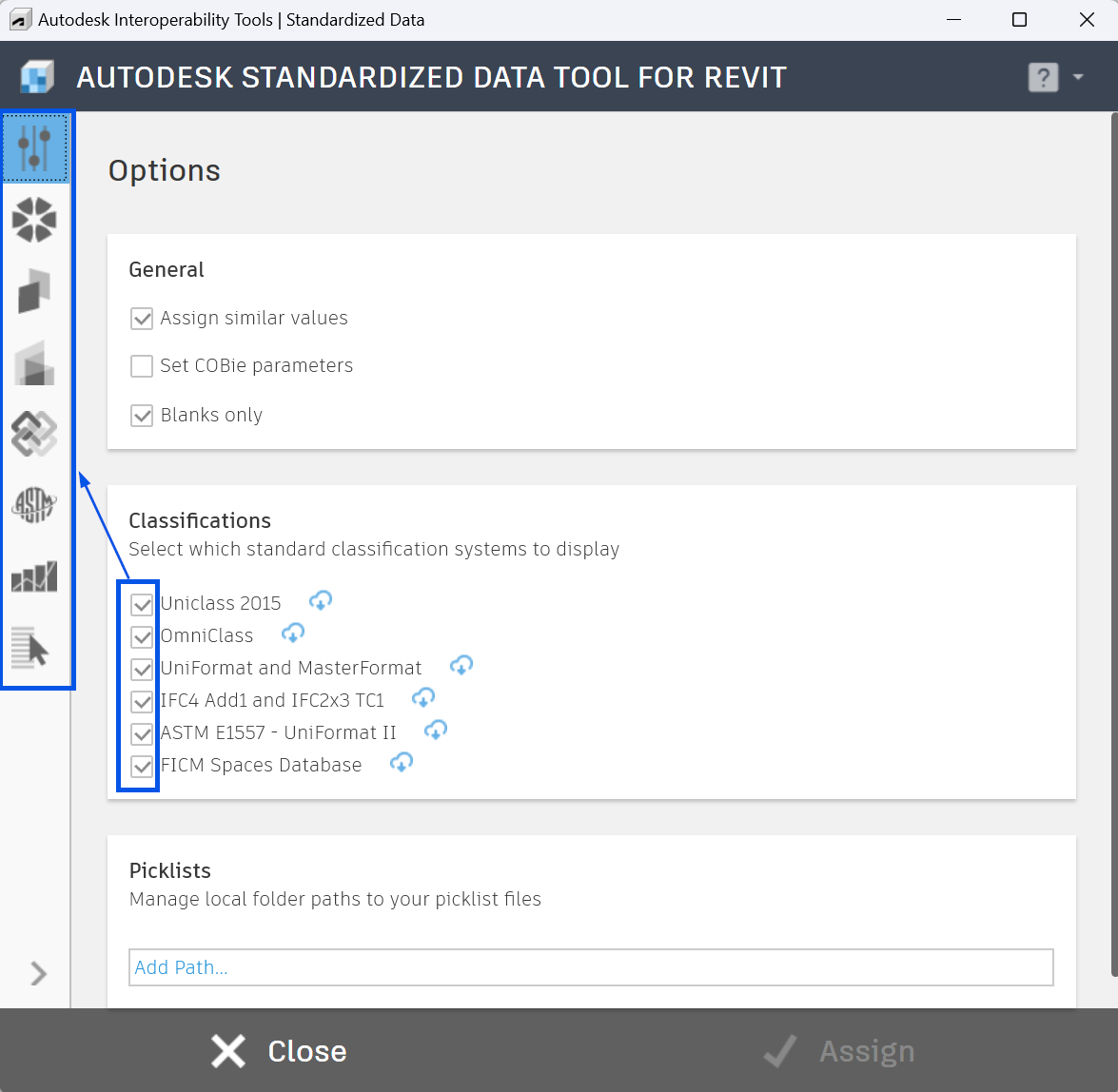
Task: Toggle the Blanks only checkbox
Action: click(x=142, y=416)
